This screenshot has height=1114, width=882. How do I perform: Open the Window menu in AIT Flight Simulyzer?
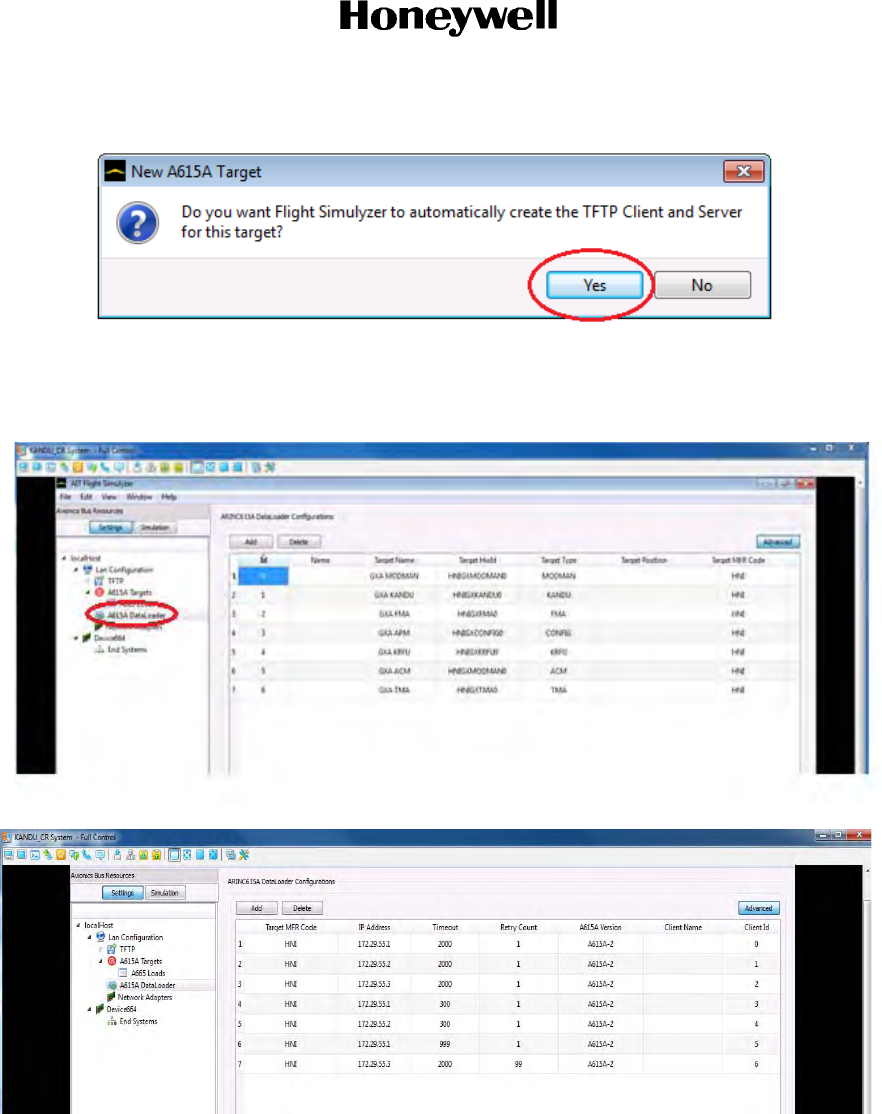click(139, 497)
